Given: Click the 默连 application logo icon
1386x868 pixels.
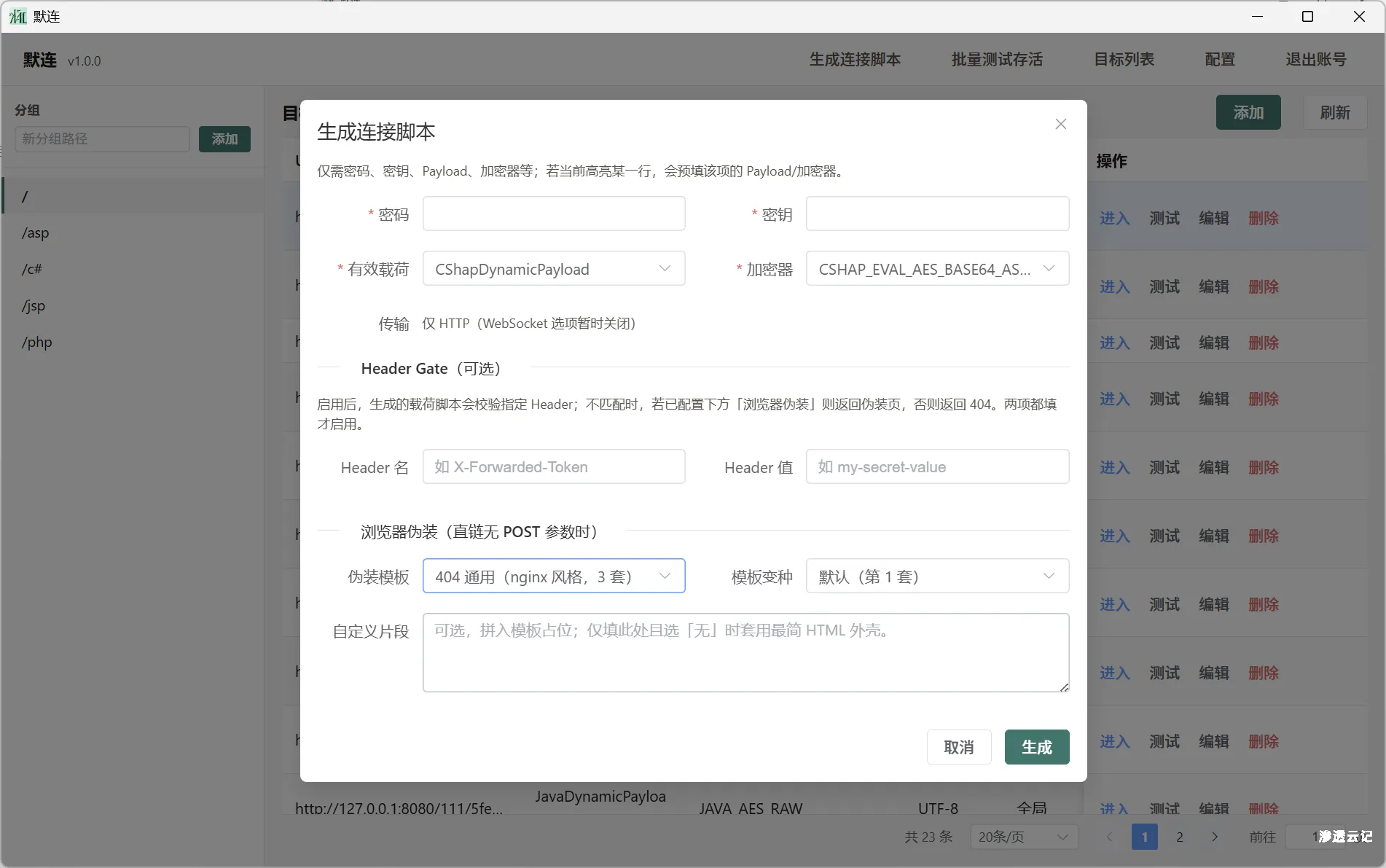Looking at the screenshot, I should (16, 16).
